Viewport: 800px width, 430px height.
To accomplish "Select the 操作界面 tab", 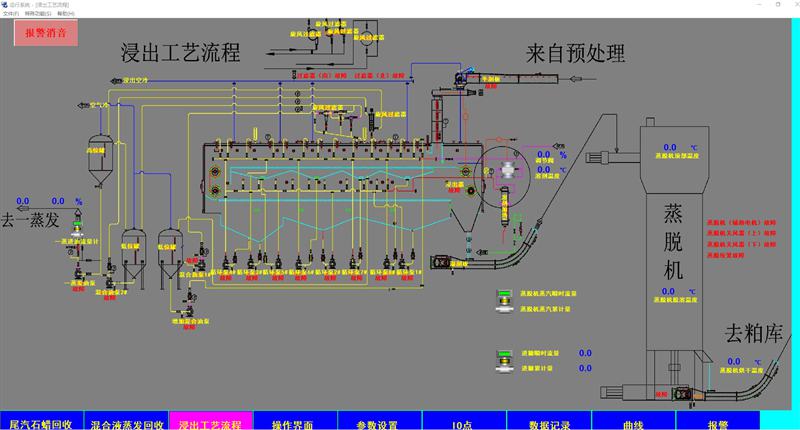I will 295,423.
